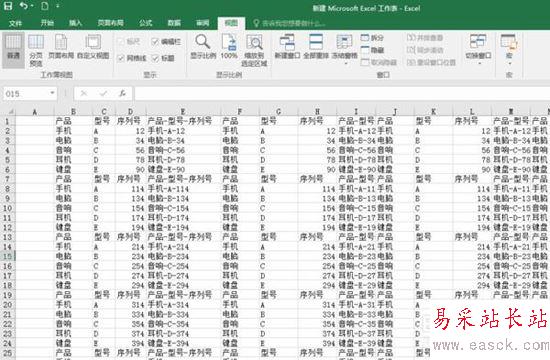Click the formula bar Enter checkmark icon

point(103,93)
